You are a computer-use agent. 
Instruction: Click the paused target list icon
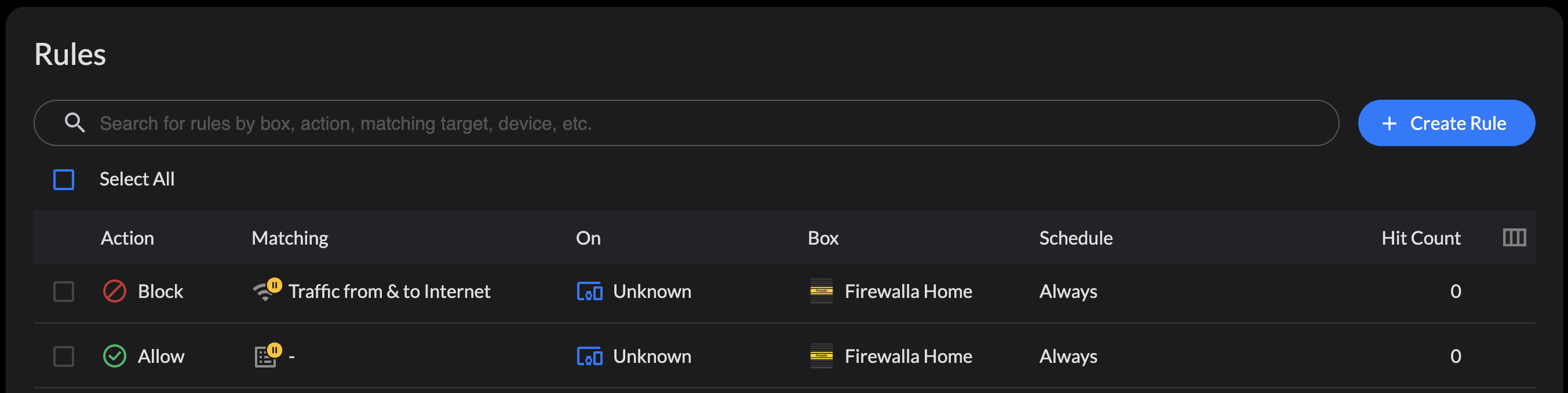(x=267, y=356)
